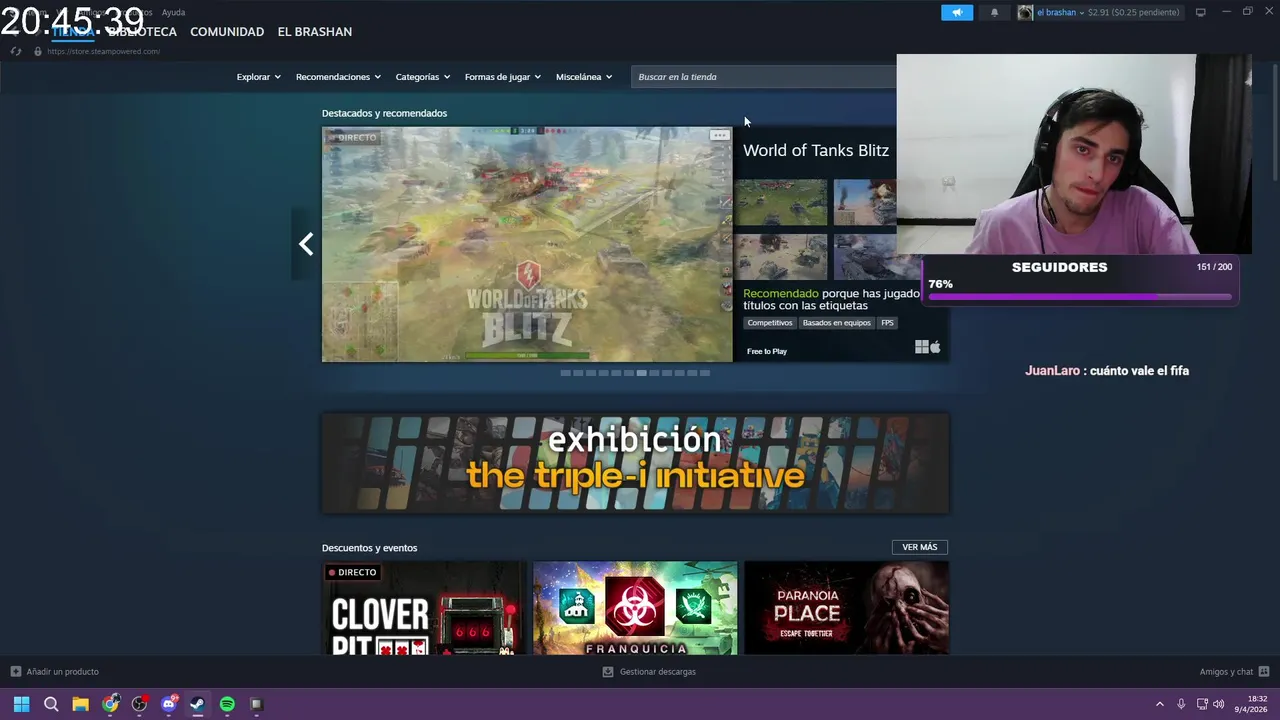
Task: Open the triple-i initiative exhibición banner
Action: pos(635,464)
